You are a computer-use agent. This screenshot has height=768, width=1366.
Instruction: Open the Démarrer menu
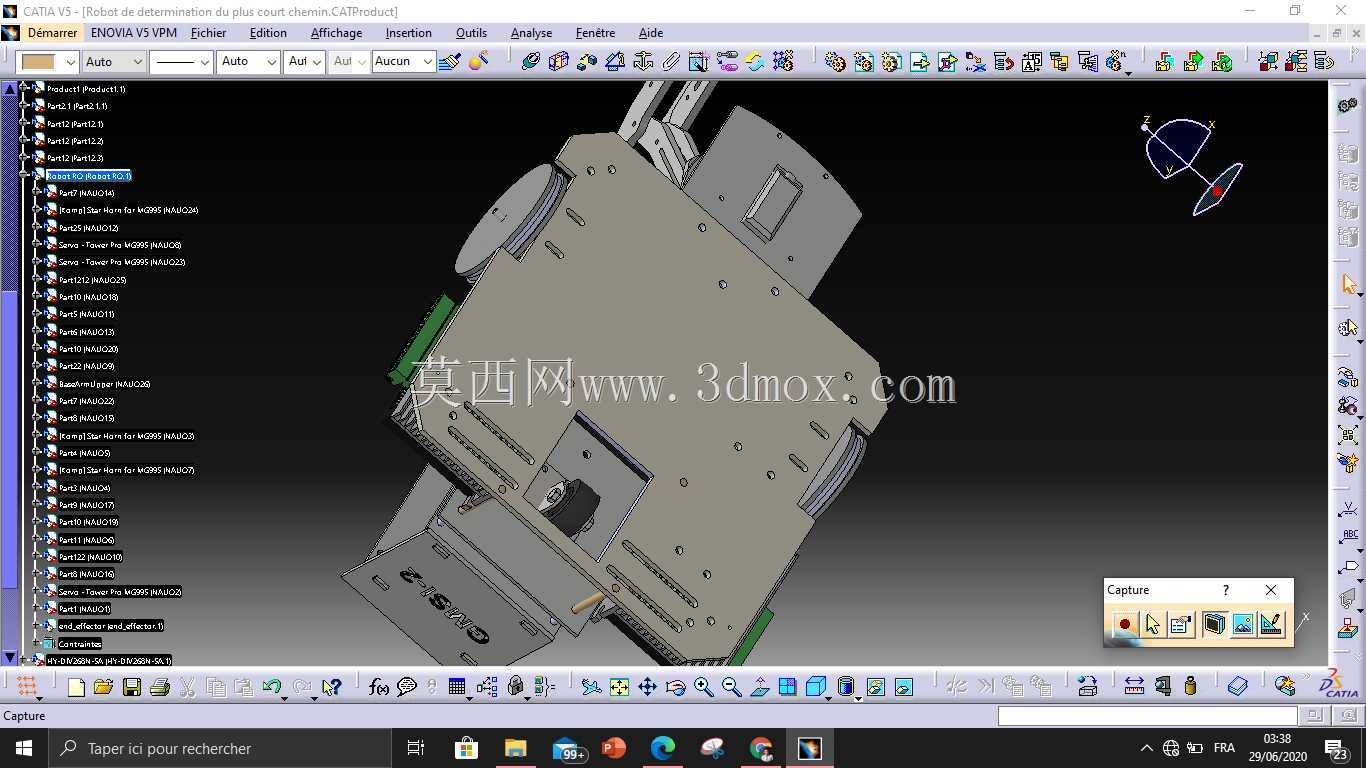[52, 33]
